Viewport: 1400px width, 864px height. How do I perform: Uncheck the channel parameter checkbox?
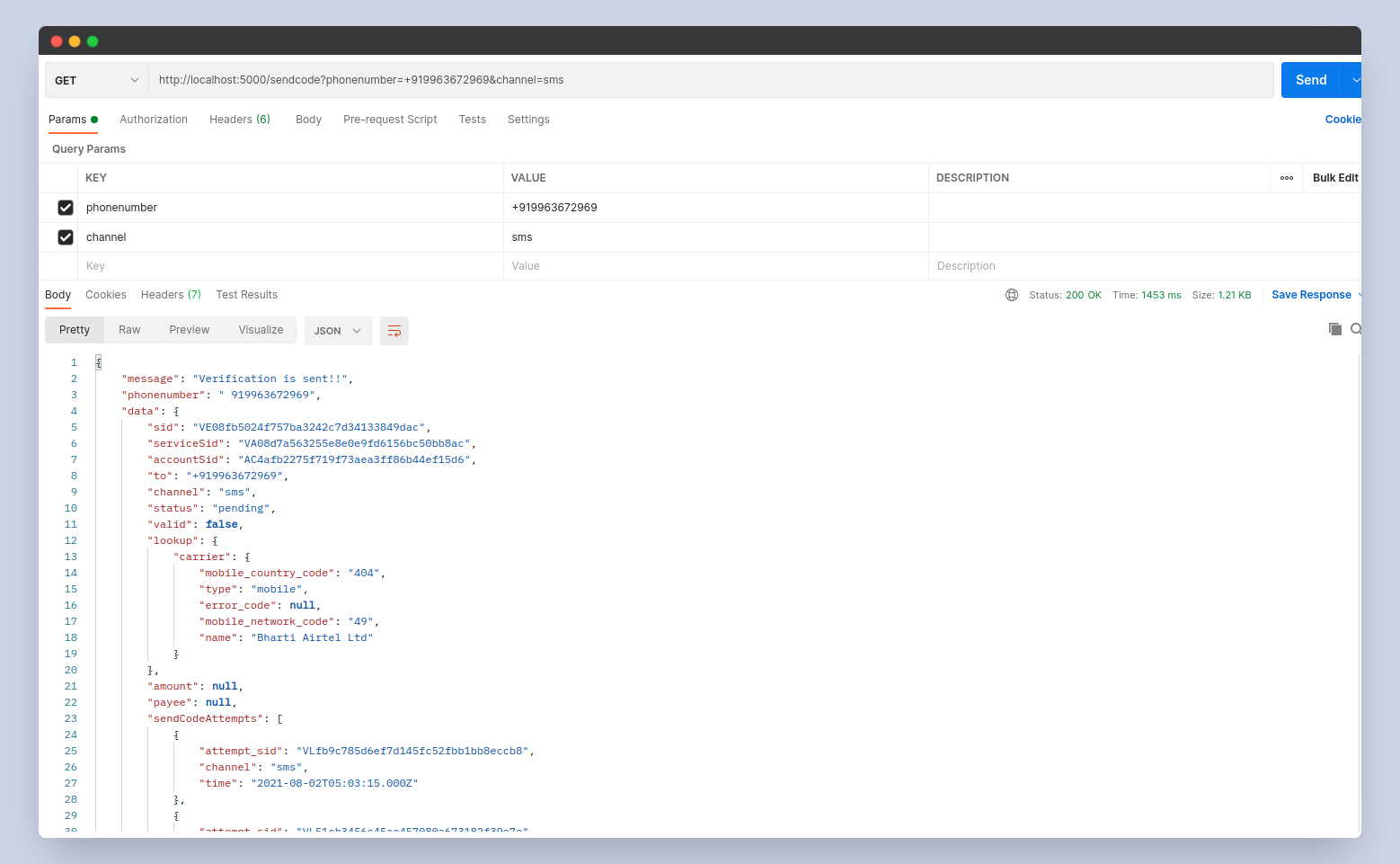click(x=66, y=237)
